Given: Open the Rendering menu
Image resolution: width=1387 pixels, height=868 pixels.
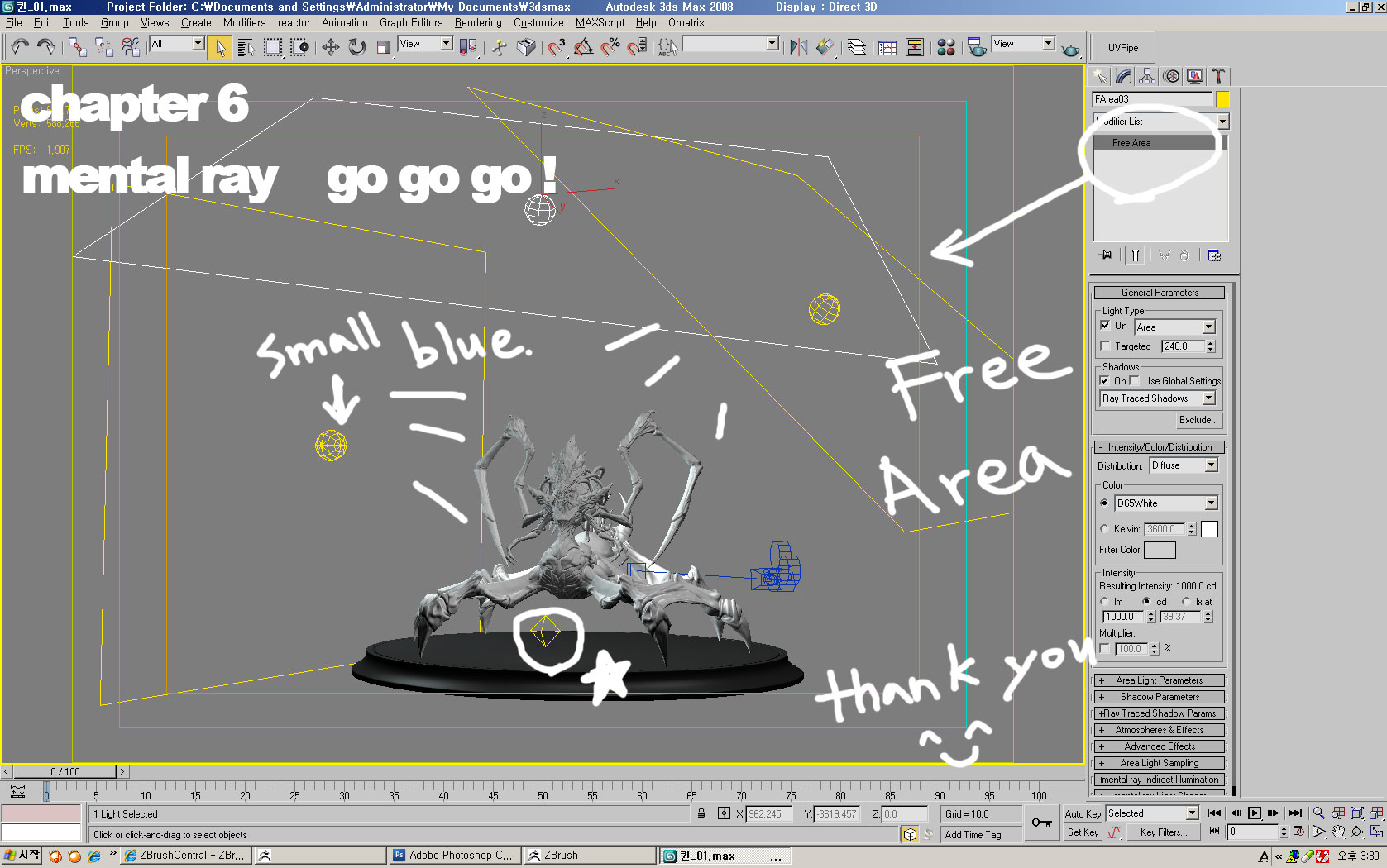Looking at the screenshot, I should 478,23.
